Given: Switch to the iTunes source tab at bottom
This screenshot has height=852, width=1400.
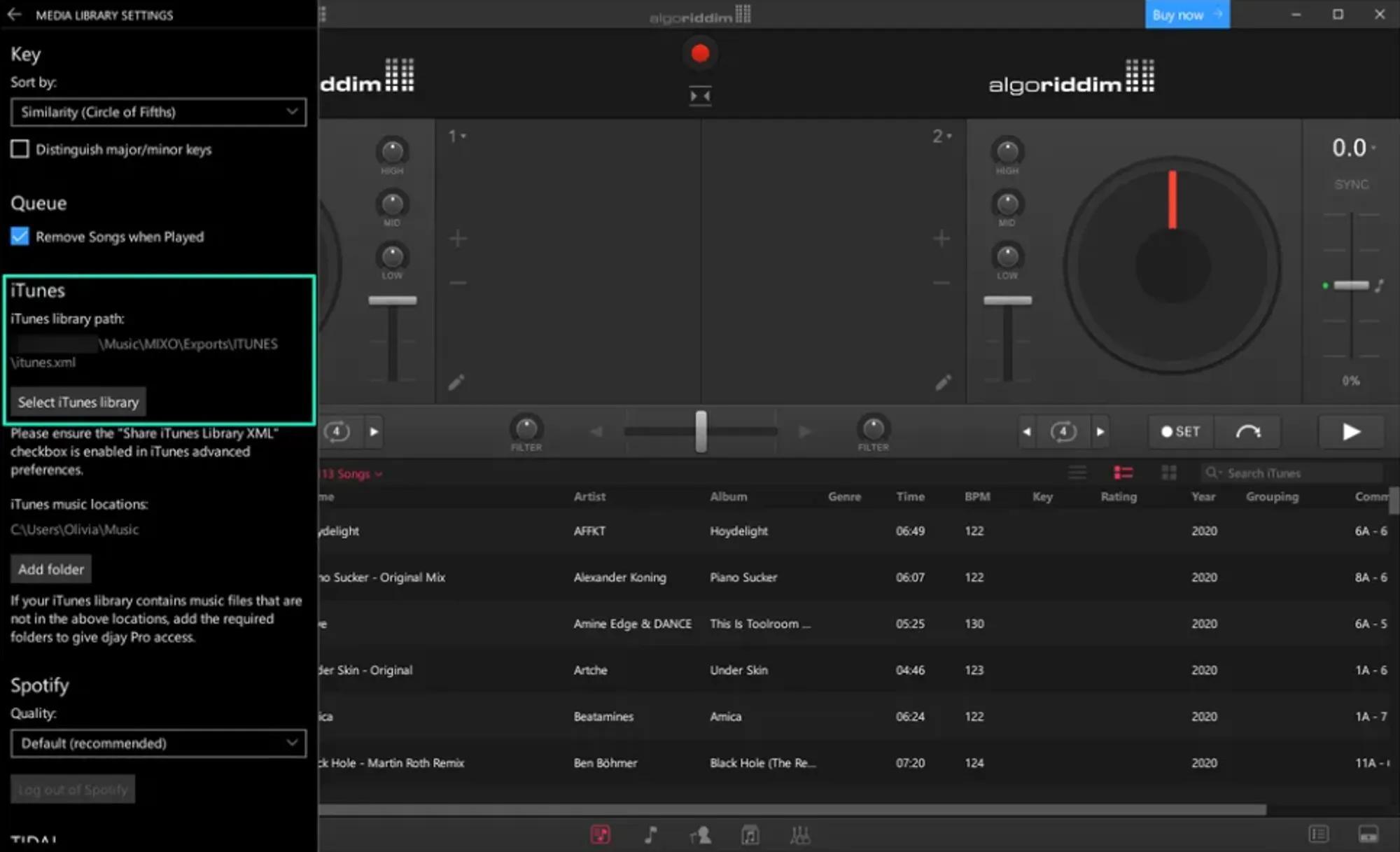Looking at the screenshot, I should pos(600,834).
